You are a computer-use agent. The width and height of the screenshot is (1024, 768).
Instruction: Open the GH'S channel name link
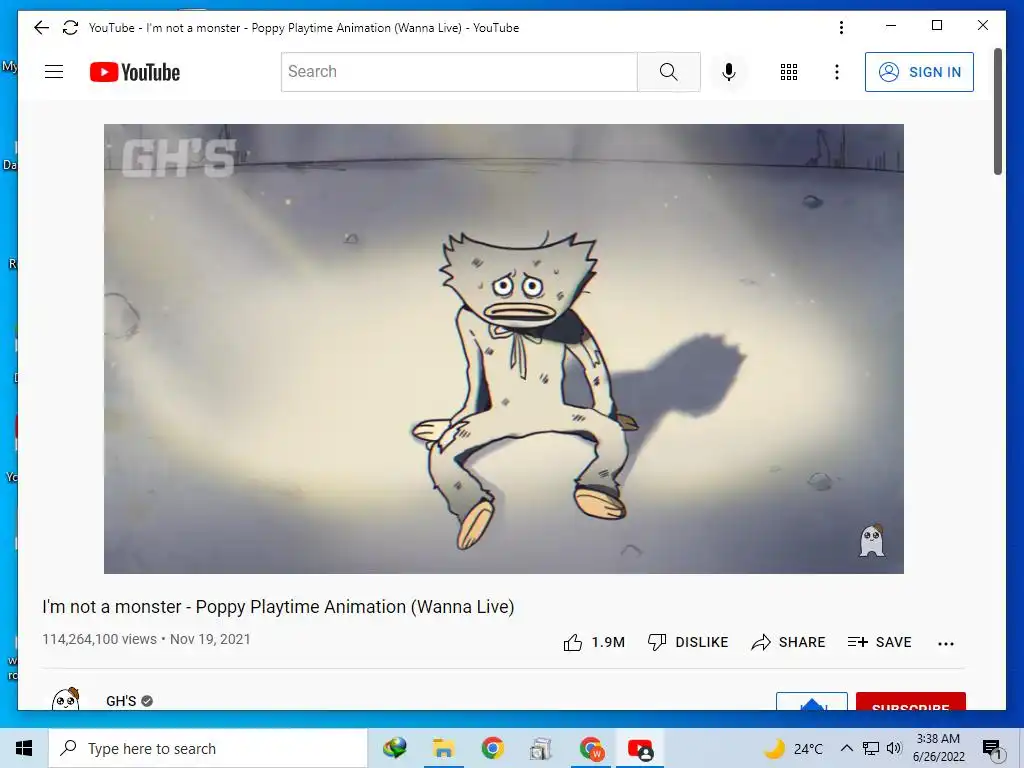click(121, 701)
